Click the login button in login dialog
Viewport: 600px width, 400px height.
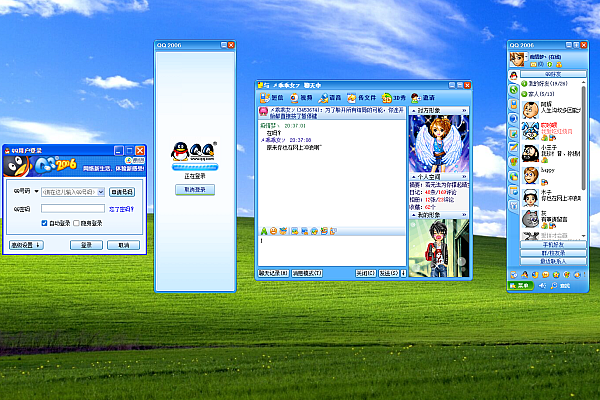86,245
